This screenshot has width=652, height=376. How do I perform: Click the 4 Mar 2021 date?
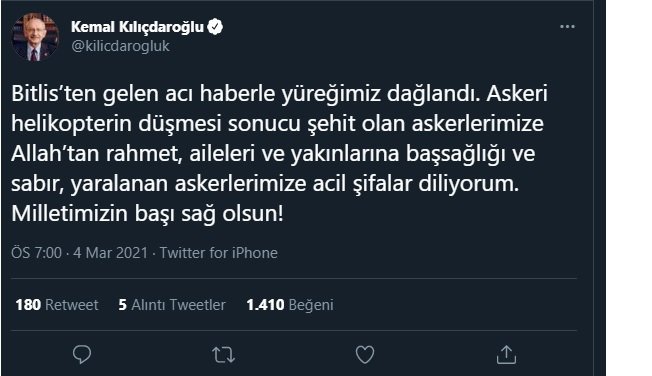[111, 253]
